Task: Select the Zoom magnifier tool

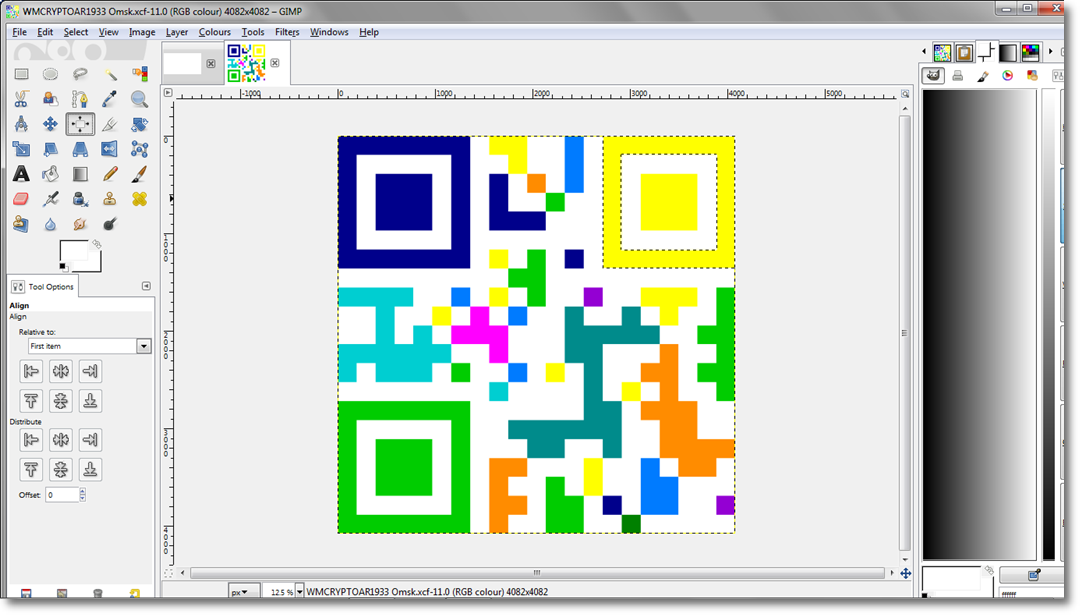Action: [x=139, y=99]
